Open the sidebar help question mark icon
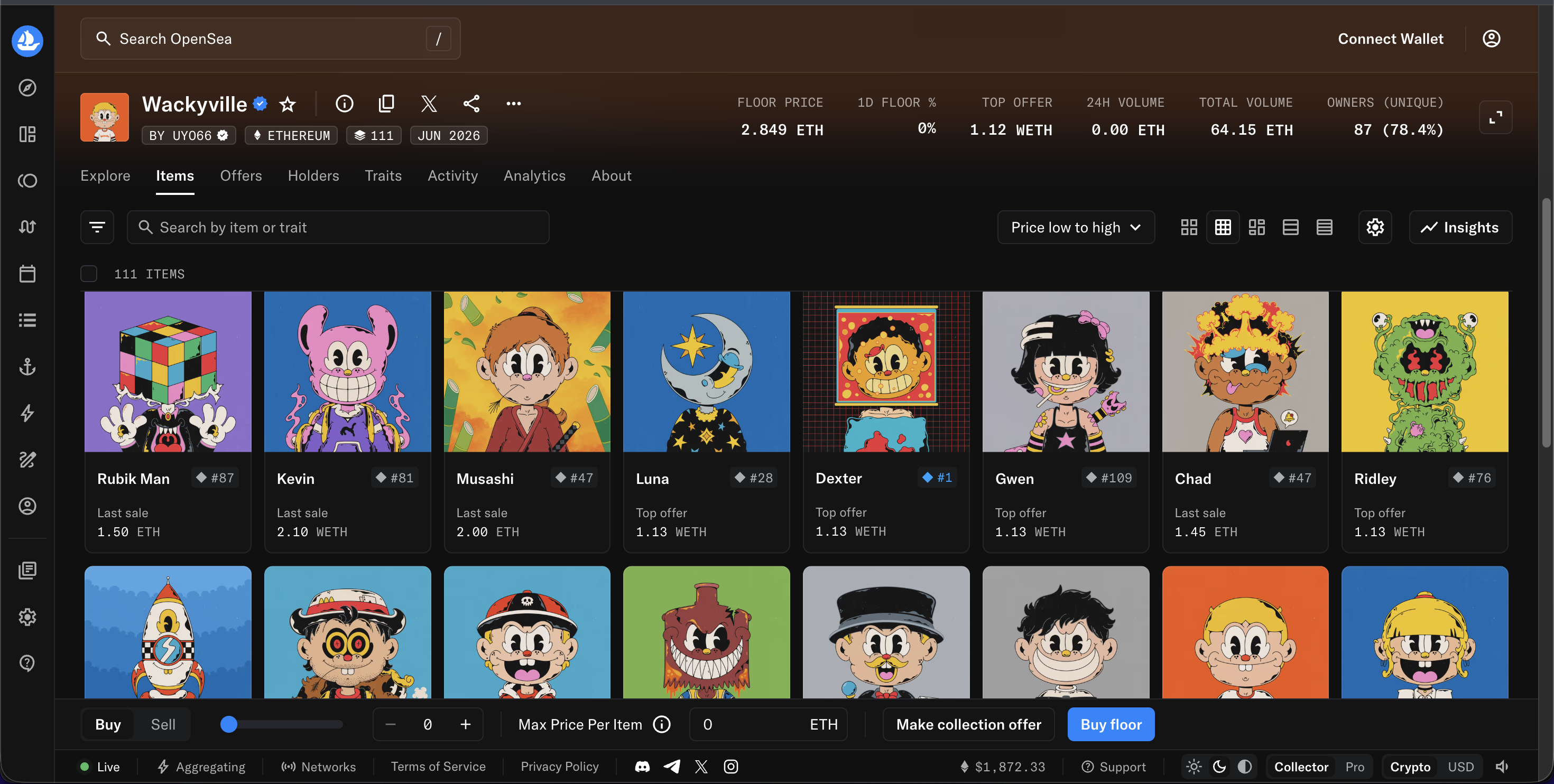1554x784 pixels. pyautogui.click(x=27, y=663)
